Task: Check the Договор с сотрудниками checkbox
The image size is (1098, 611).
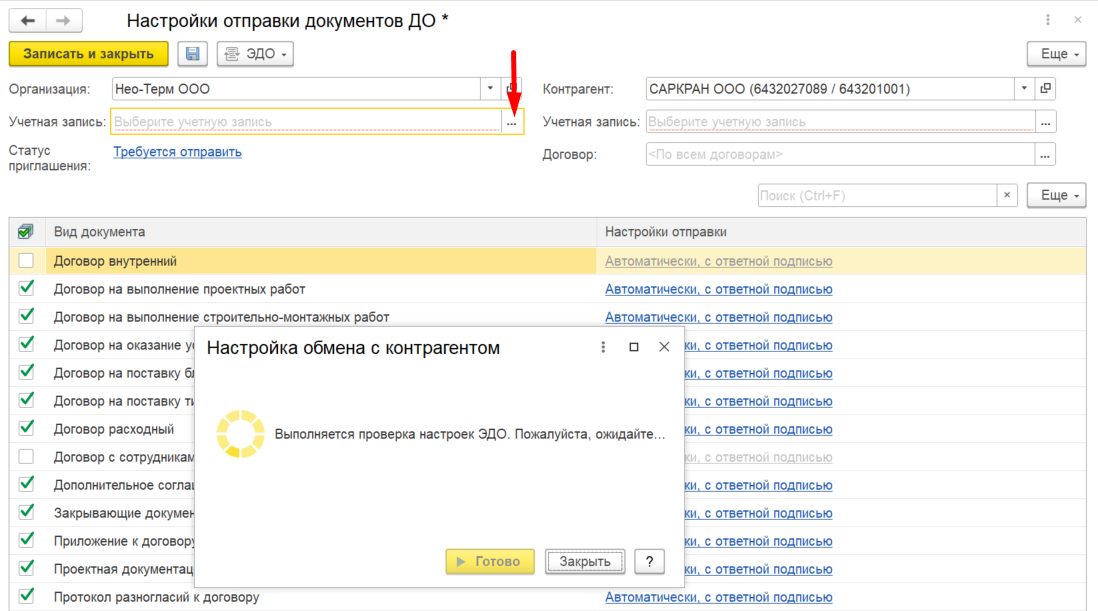Action: [x=26, y=457]
